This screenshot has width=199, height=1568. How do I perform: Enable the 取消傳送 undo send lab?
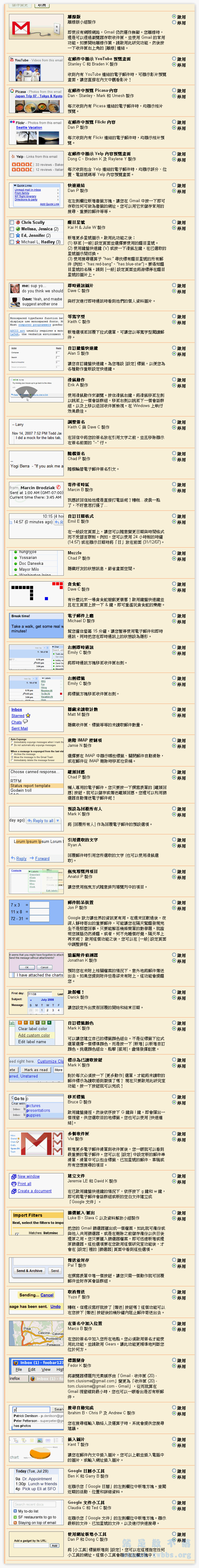point(173,1292)
